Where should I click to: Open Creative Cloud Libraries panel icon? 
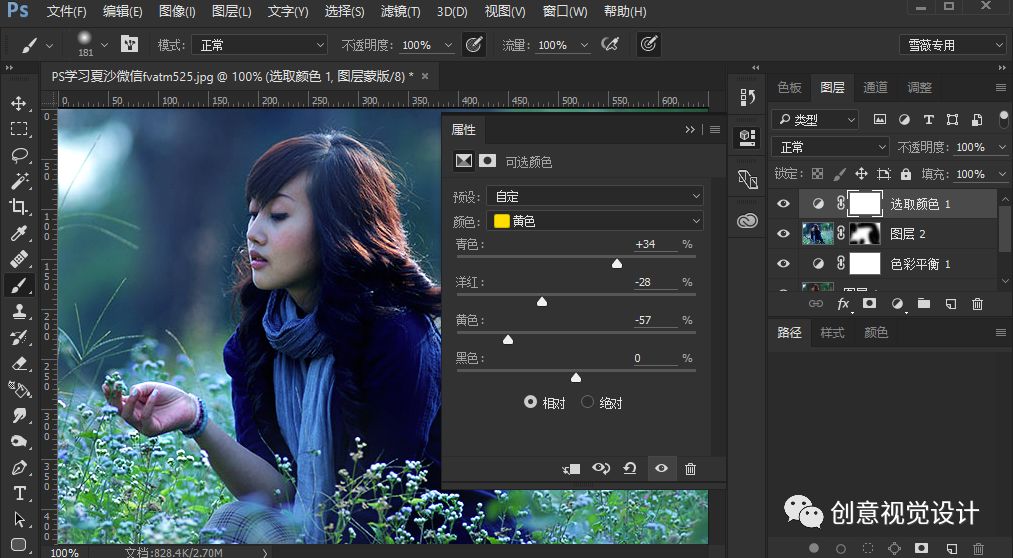[x=747, y=221]
